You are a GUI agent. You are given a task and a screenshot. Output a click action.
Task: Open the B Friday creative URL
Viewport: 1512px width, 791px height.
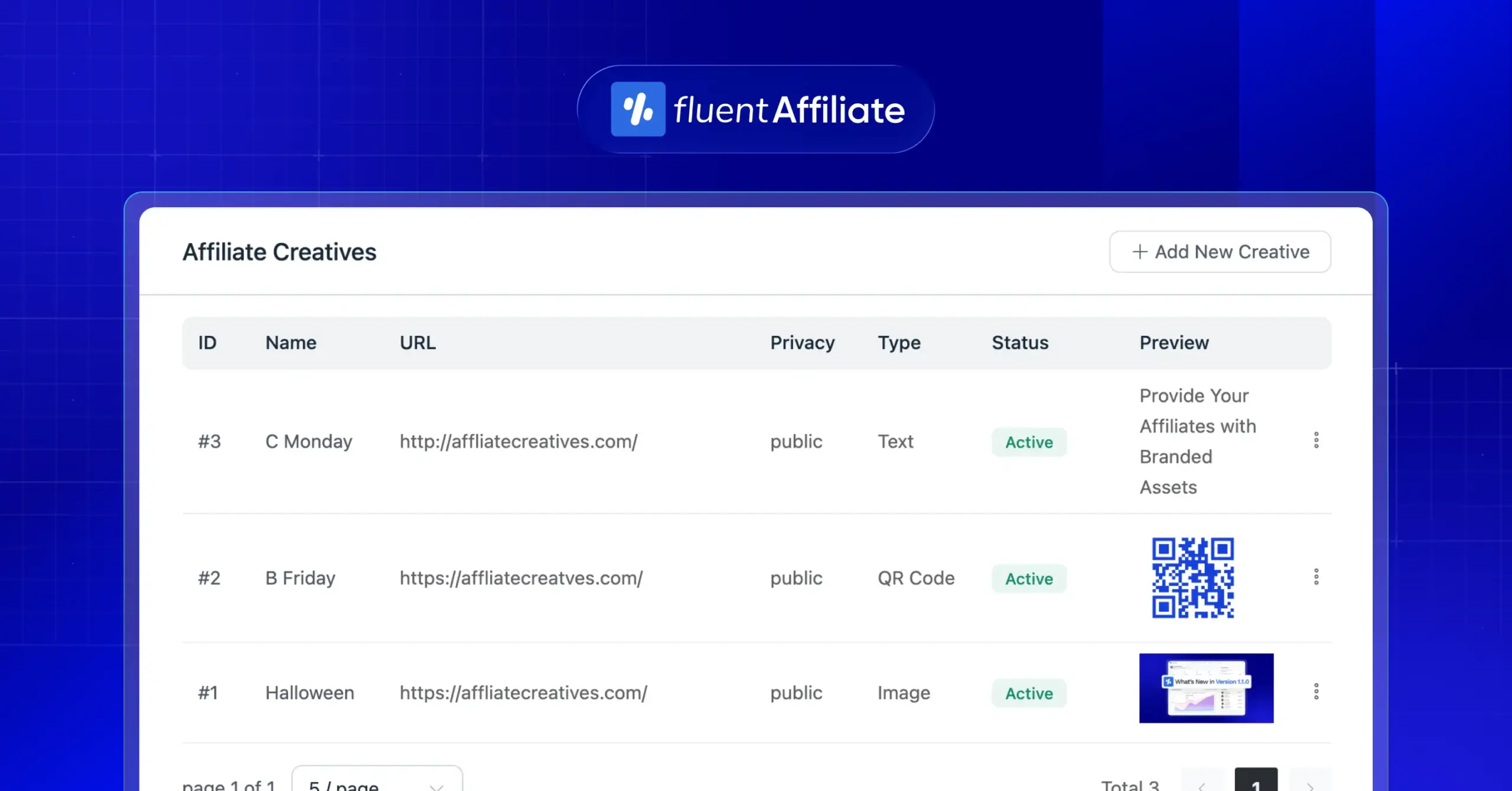(x=521, y=578)
